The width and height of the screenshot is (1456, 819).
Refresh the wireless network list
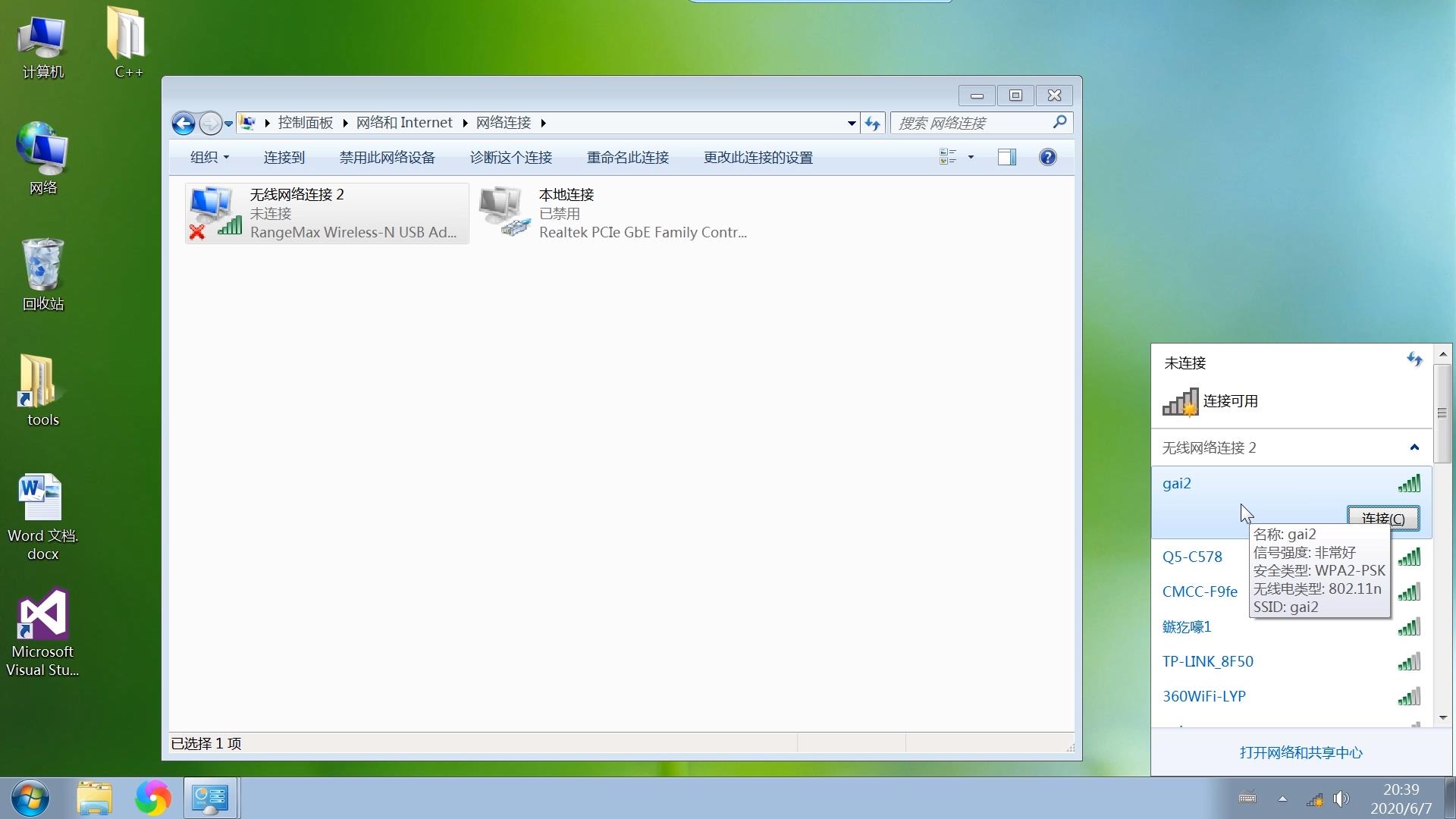(x=1414, y=359)
